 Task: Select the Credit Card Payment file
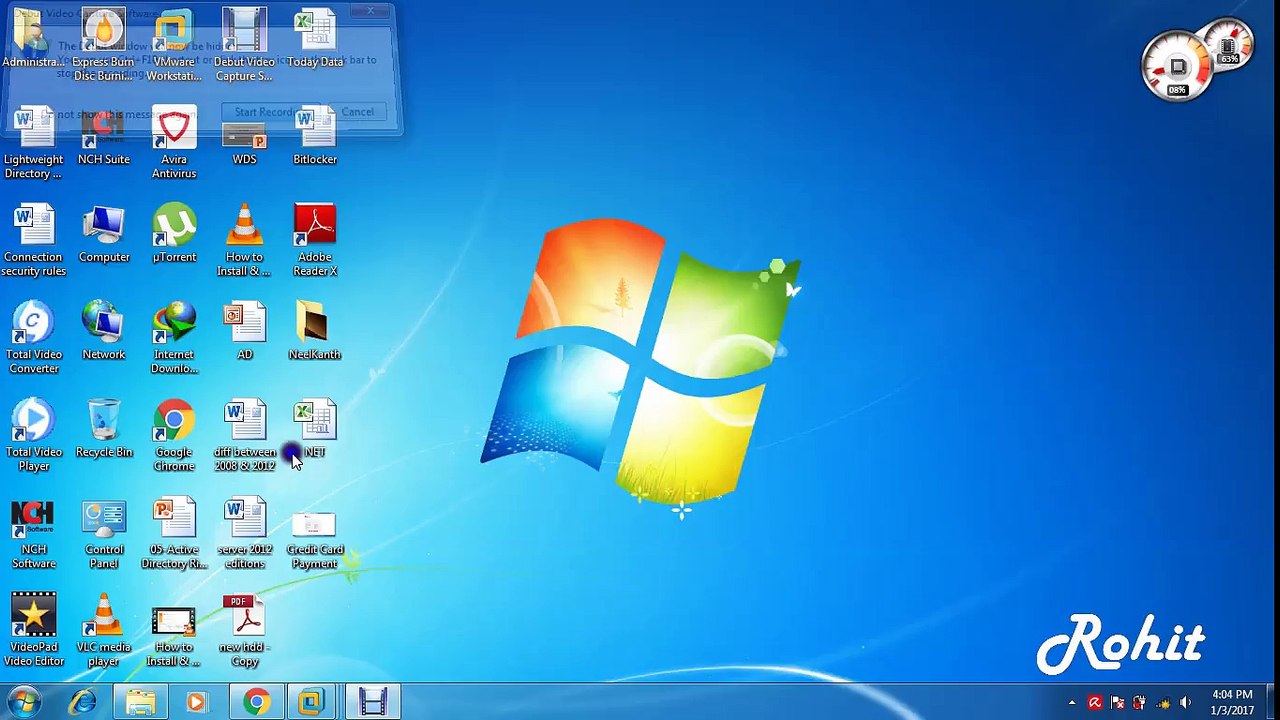point(315,541)
